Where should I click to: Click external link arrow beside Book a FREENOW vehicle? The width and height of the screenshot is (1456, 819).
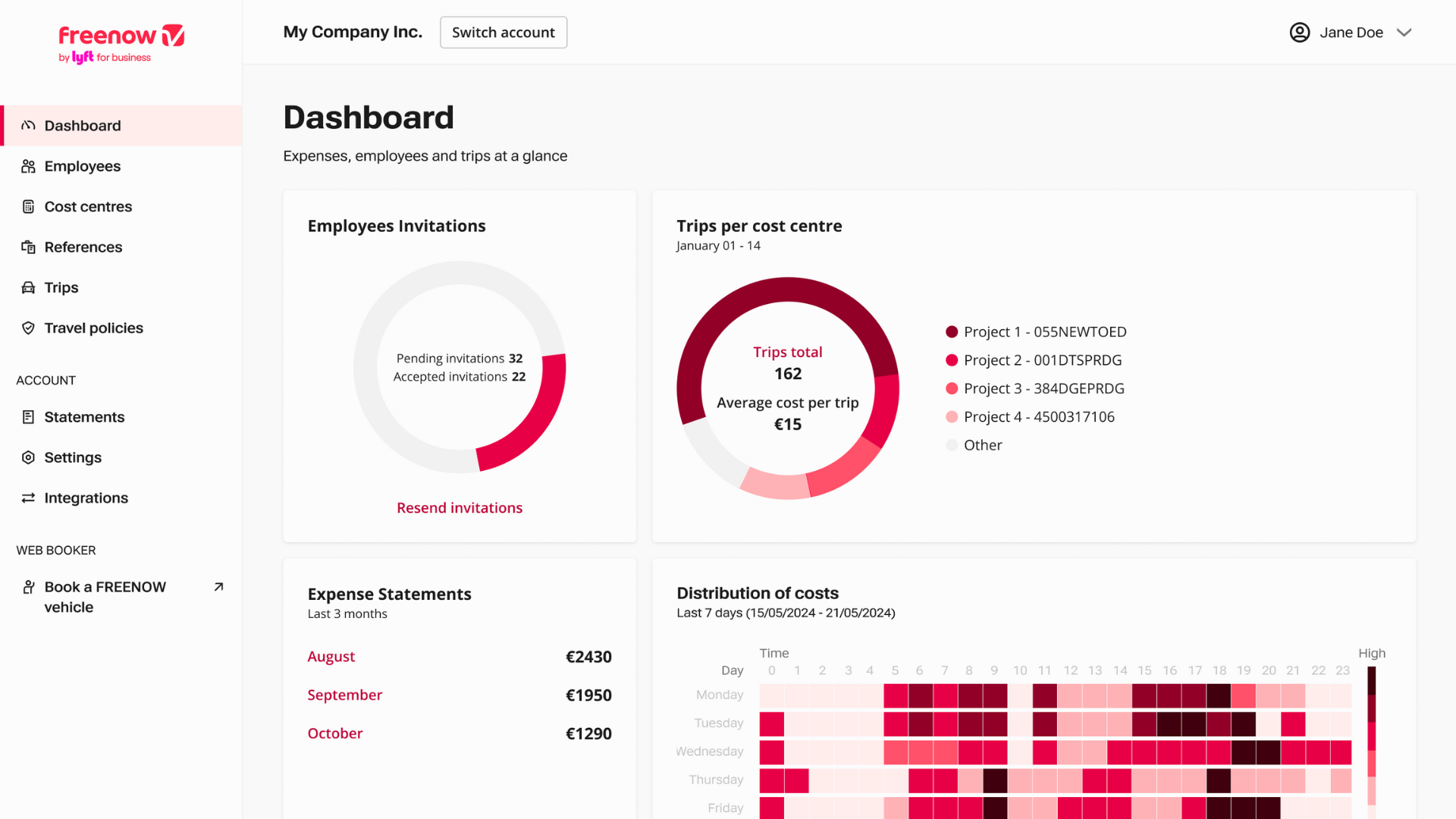click(218, 587)
